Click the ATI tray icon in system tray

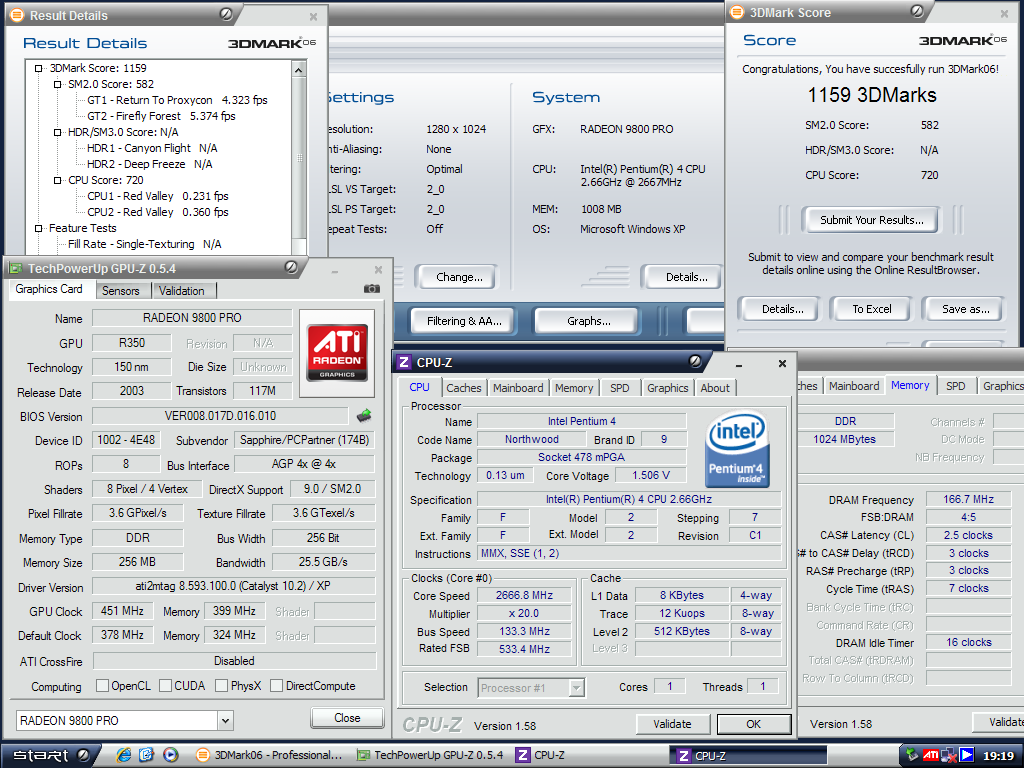tap(931, 756)
